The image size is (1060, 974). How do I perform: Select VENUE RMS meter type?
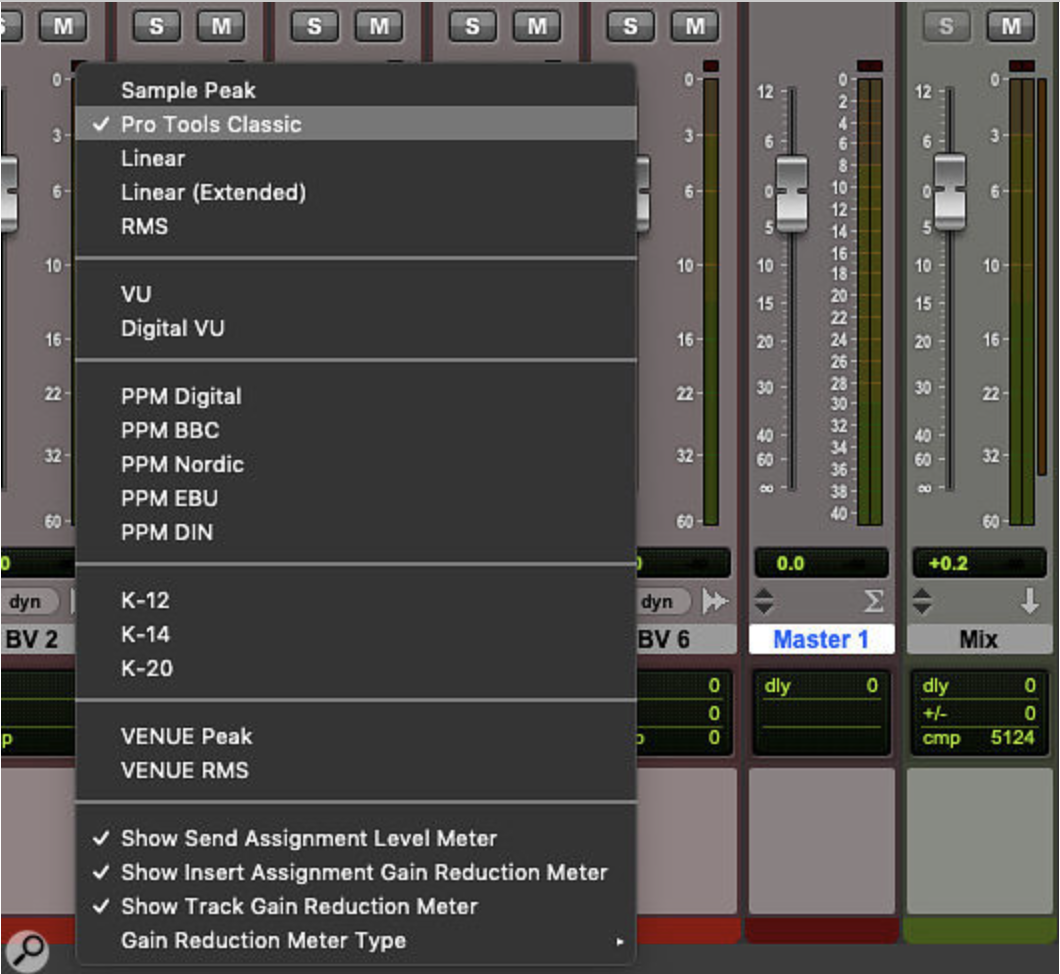[x=356, y=770]
